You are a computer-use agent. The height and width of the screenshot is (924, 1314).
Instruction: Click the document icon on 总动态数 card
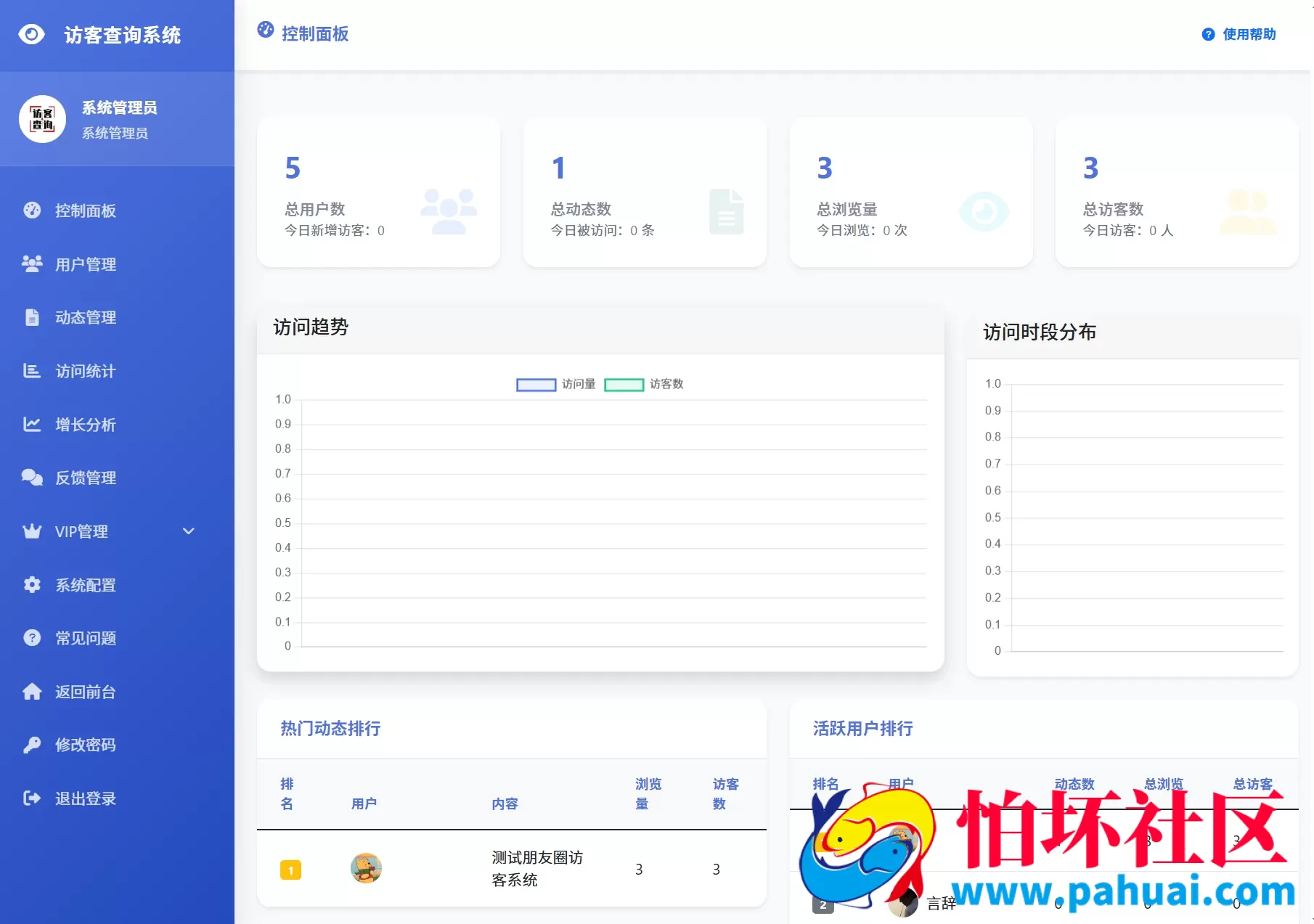(726, 211)
